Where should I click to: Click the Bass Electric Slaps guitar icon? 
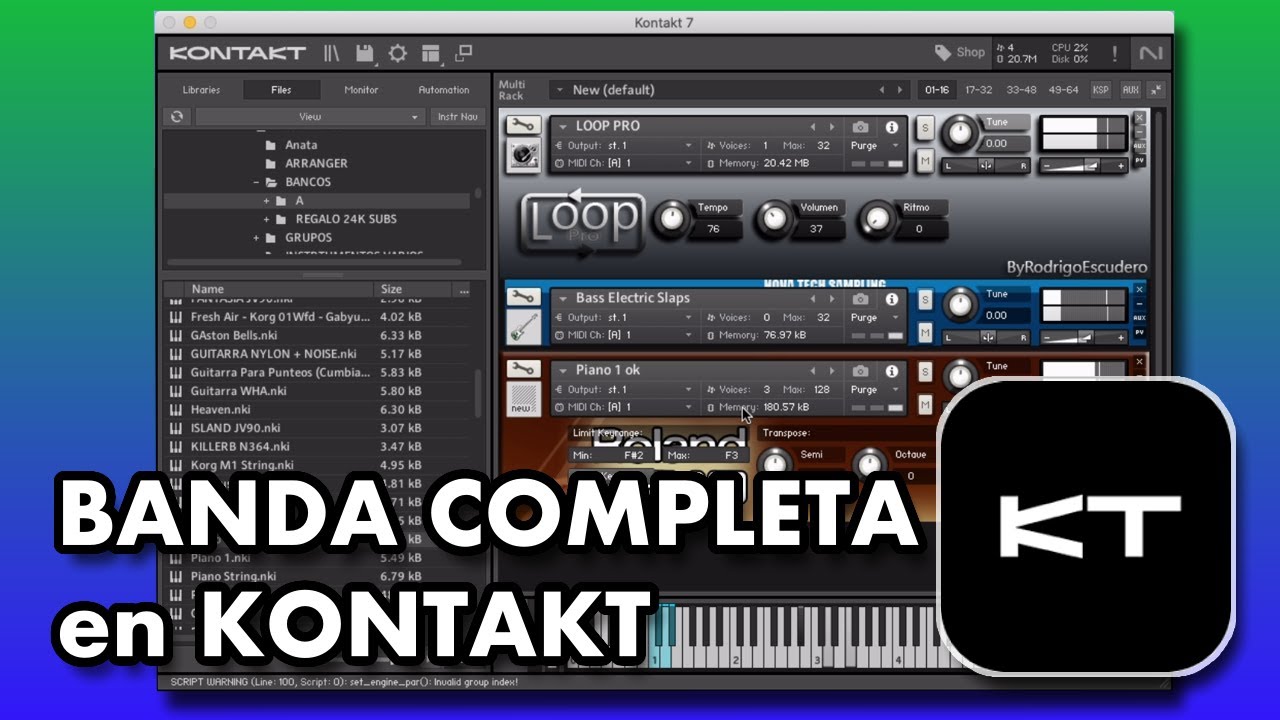521,326
